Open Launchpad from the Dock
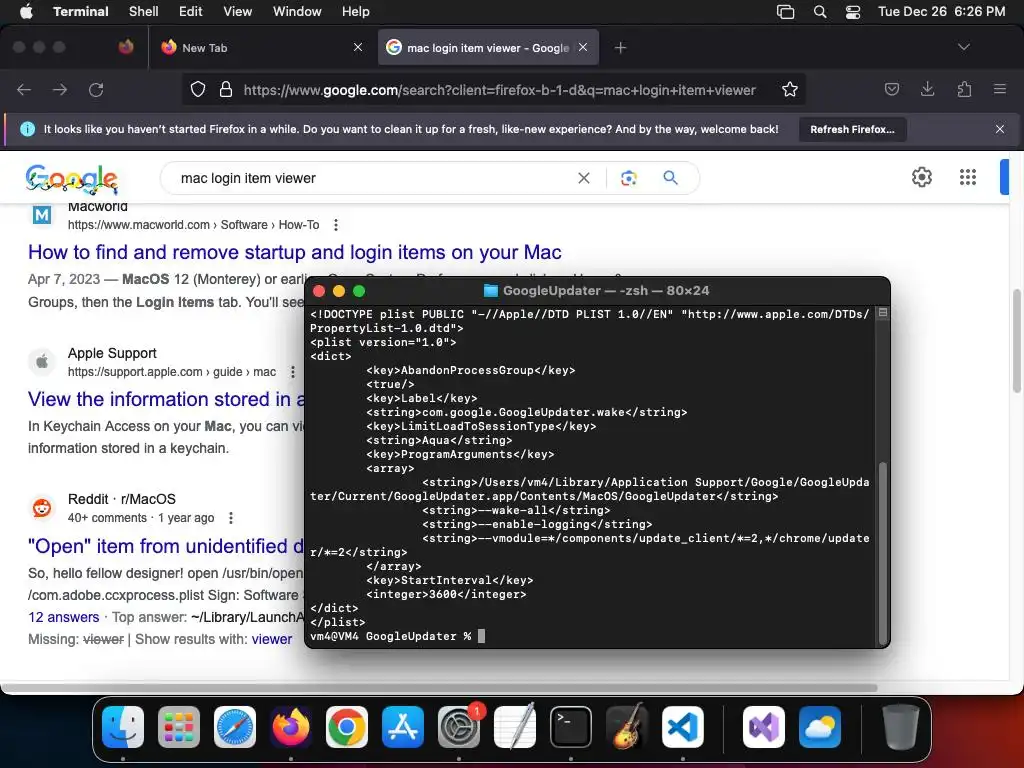Viewport: 1024px width, 768px height. click(179, 727)
